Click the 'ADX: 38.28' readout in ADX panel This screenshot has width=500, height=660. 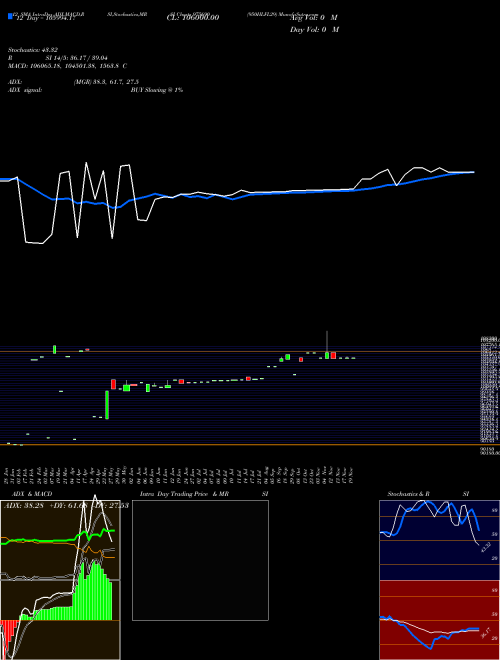click(x=23, y=505)
